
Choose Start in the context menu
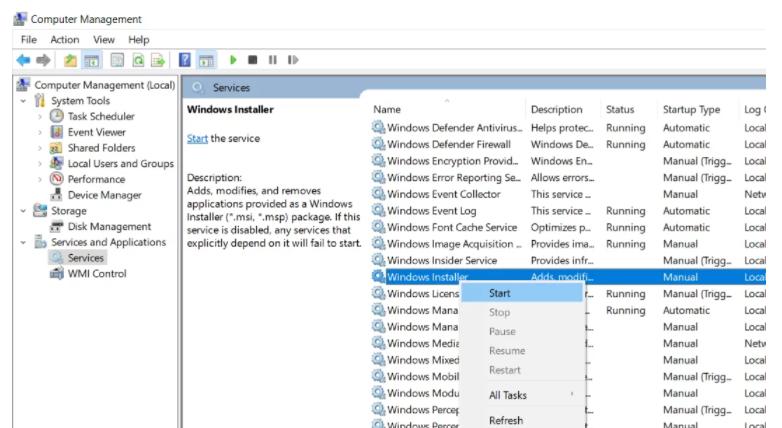(x=522, y=293)
